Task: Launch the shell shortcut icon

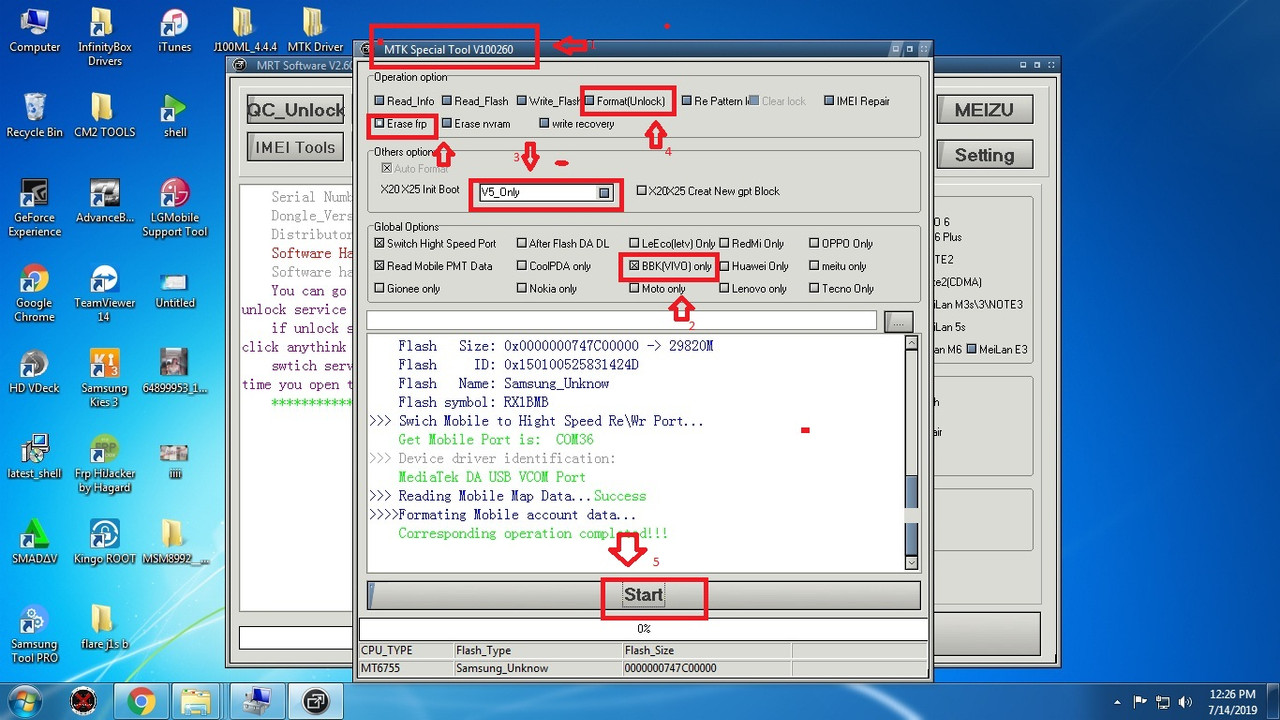Action: [175, 115]
